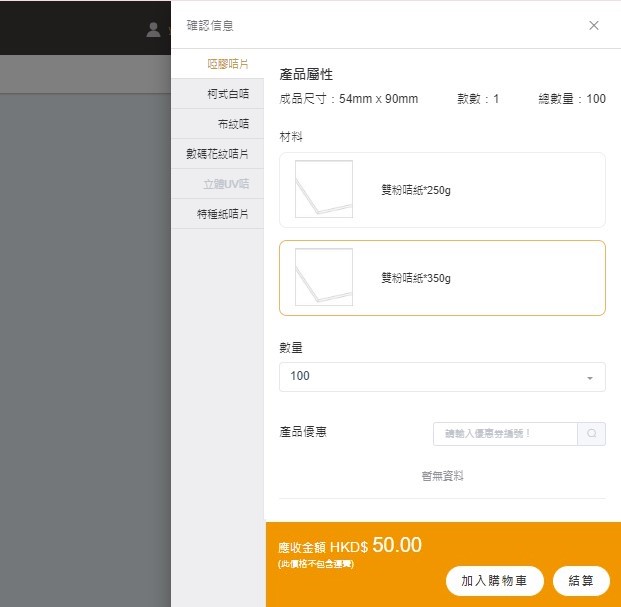Screen dimensions: 621x607
Task: Close the 確認信息 dialog
Action: coord(594,26)
